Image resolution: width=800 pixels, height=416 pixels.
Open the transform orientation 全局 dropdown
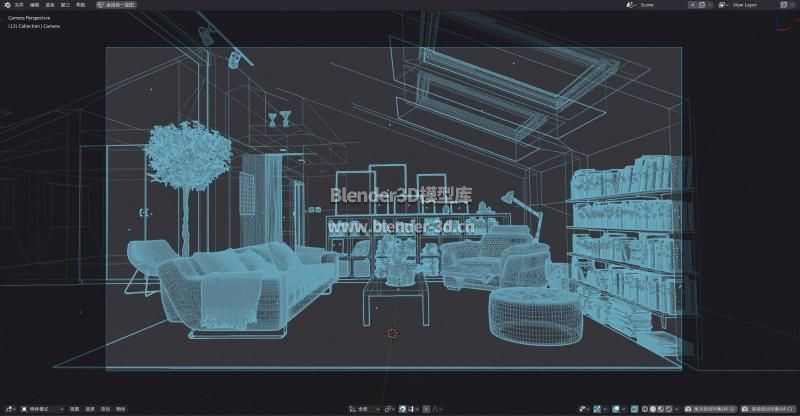364,409
